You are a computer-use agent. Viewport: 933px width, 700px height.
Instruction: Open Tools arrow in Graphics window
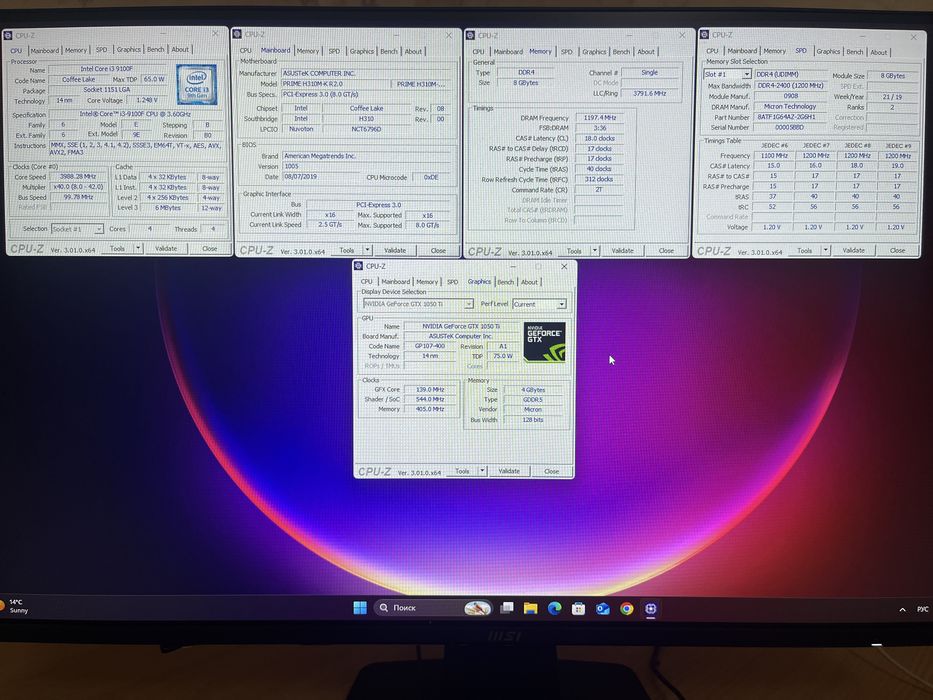[x=482, y=471]
